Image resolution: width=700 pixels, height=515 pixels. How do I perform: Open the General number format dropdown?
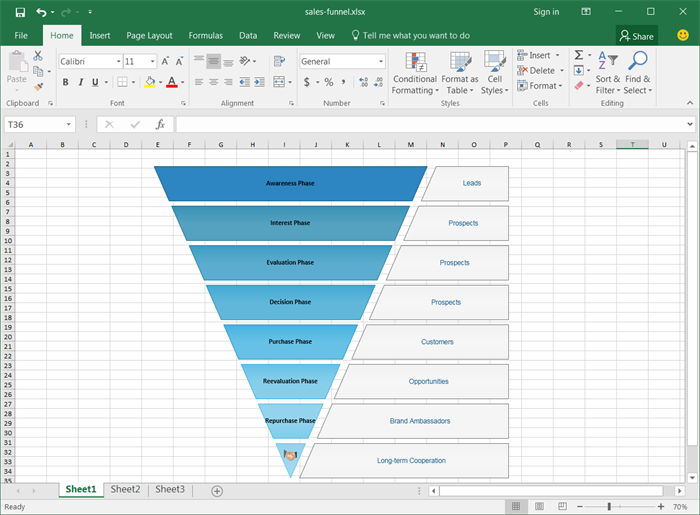[381, 62]
